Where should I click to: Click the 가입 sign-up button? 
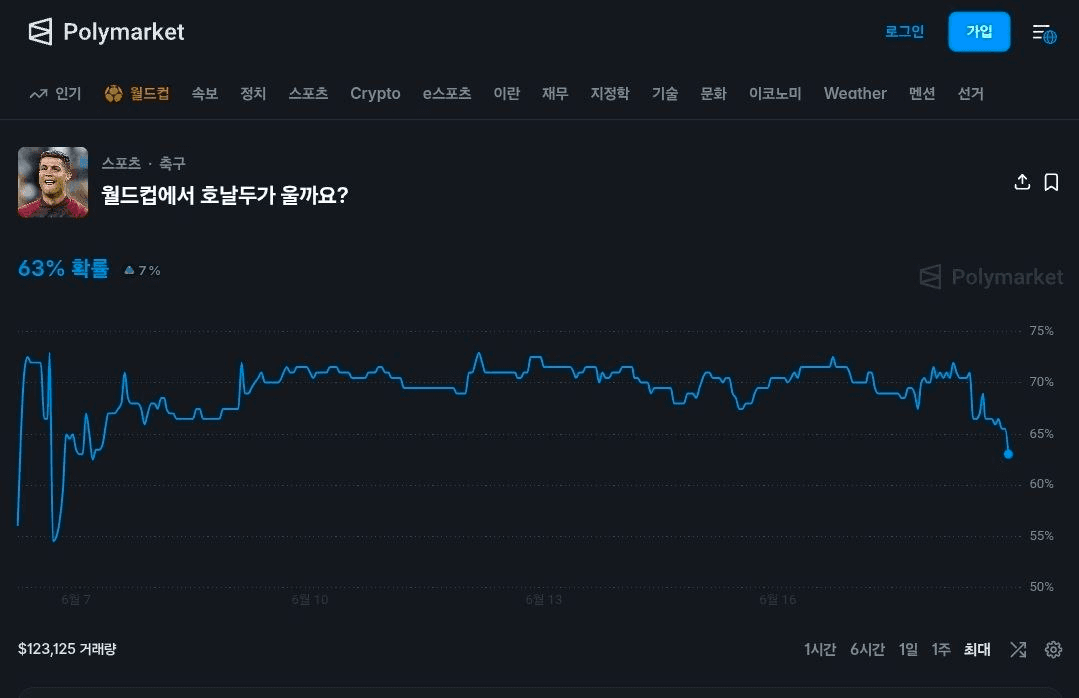pyautogui.click(x=979, y=32)
